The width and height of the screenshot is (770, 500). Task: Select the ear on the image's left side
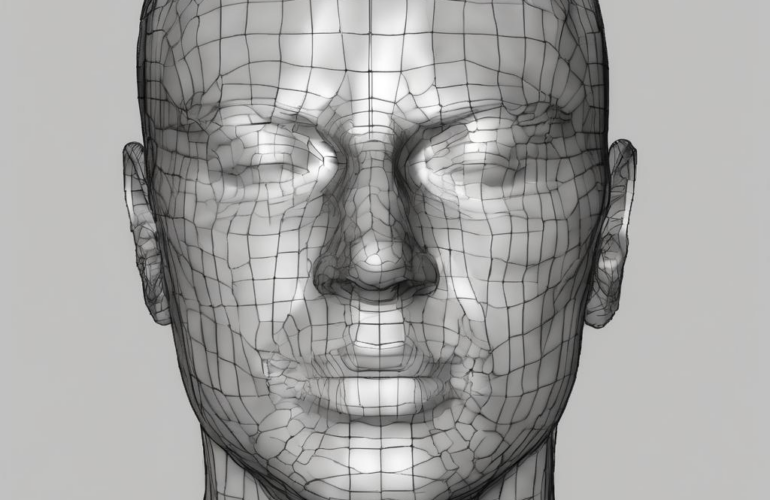(143, 225)
